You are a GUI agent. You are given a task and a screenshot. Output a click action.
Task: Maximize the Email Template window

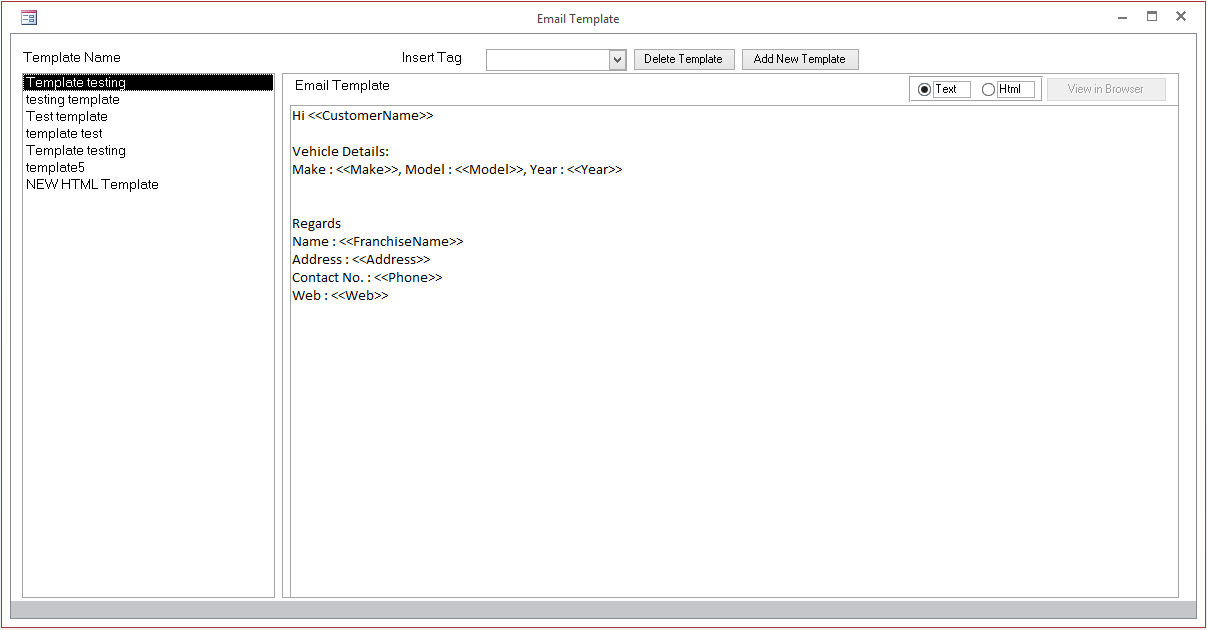(1152, 17)
